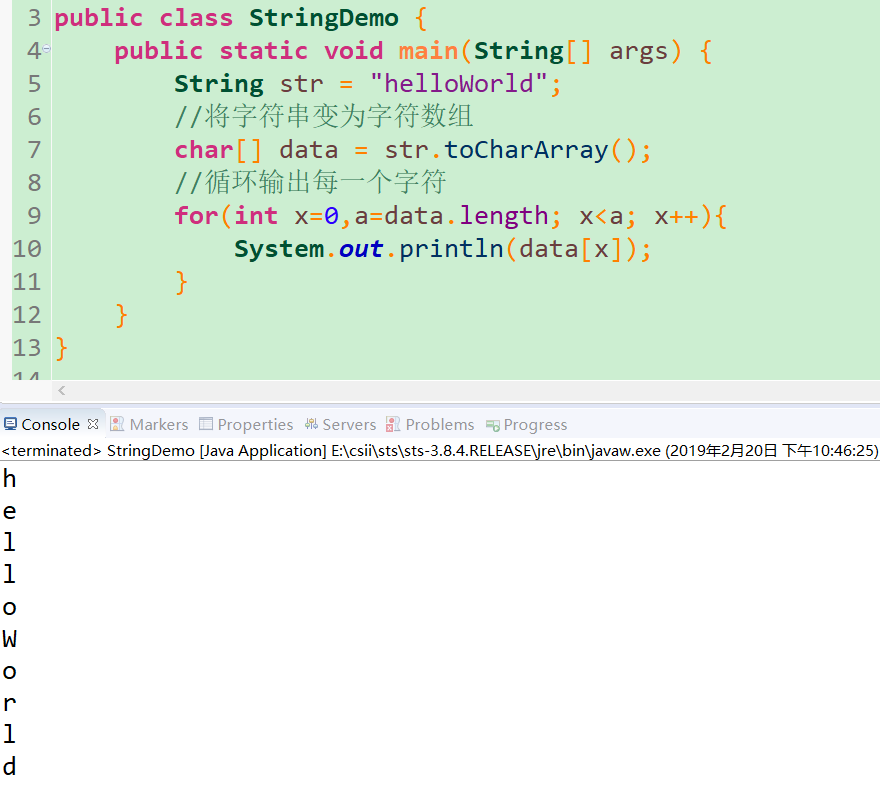Click the args parameter on line 4
Screen dimensions: 880x785
click(639, 52)
